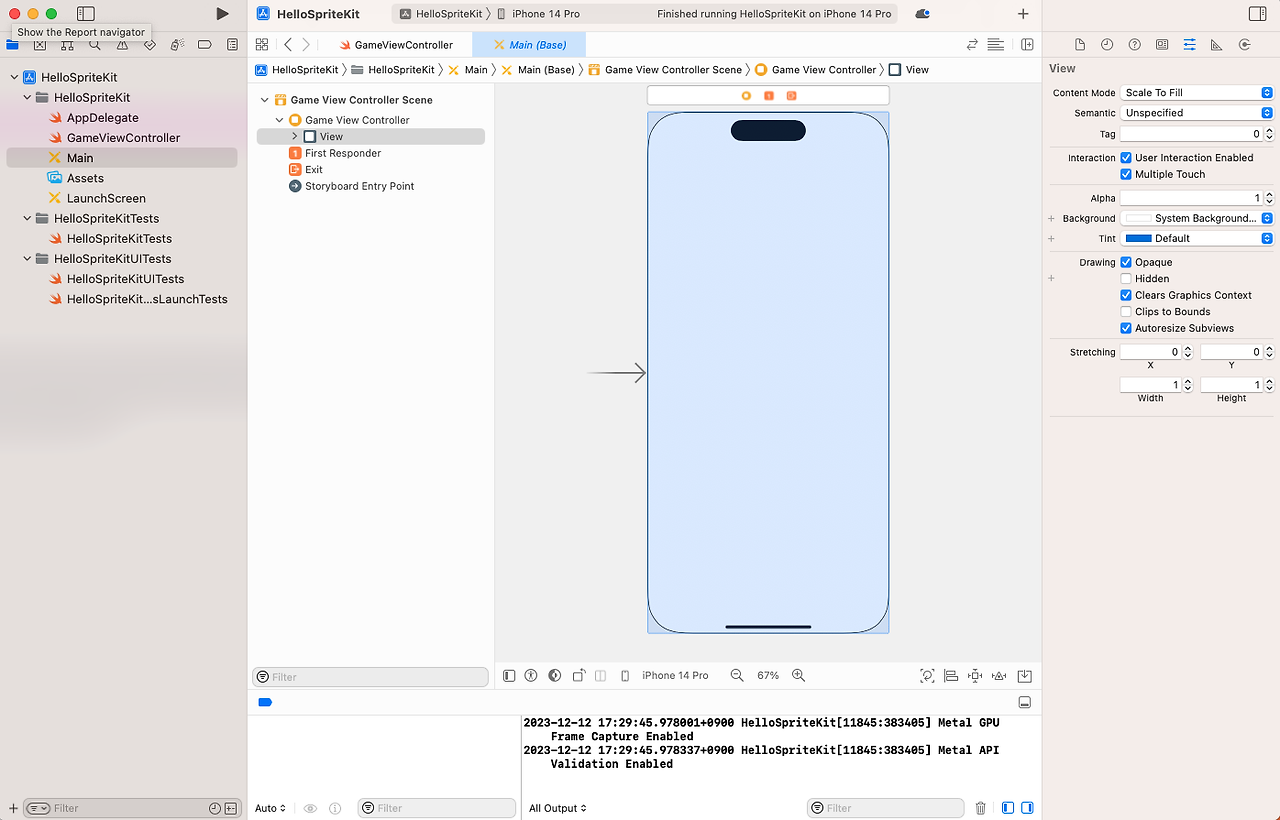
Task: Toggle User Interaction Enabled checkbox
Action: pyautogui.click(x=1126, y=158)
